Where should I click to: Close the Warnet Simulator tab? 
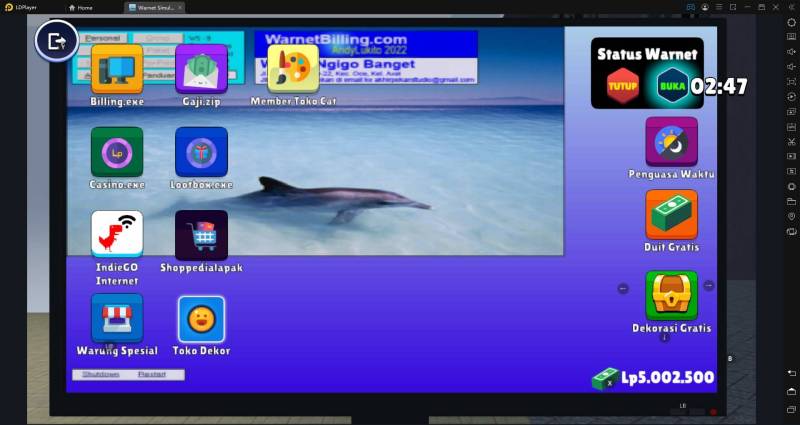180,8
